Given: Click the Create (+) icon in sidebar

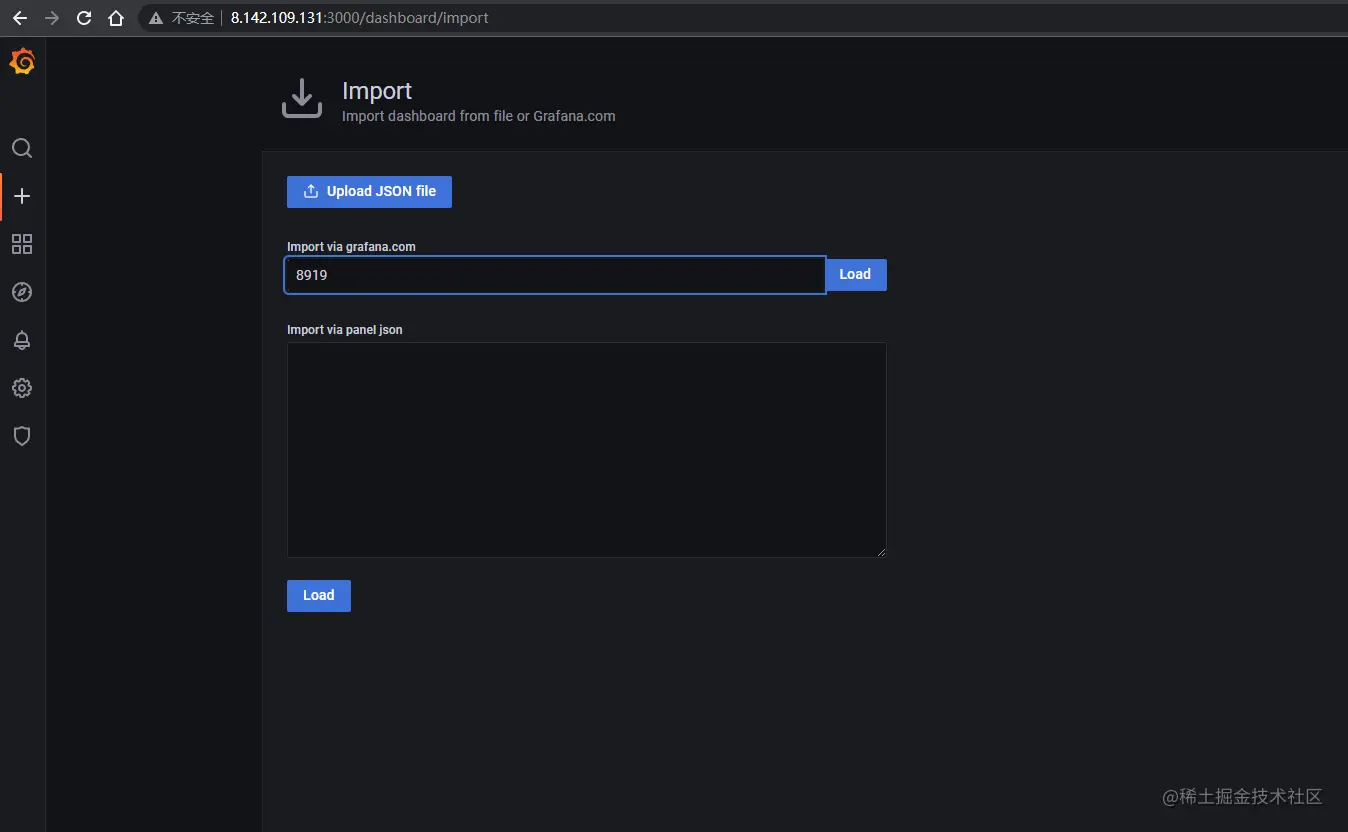Looking at the screenshot, I should pos(22,196).
